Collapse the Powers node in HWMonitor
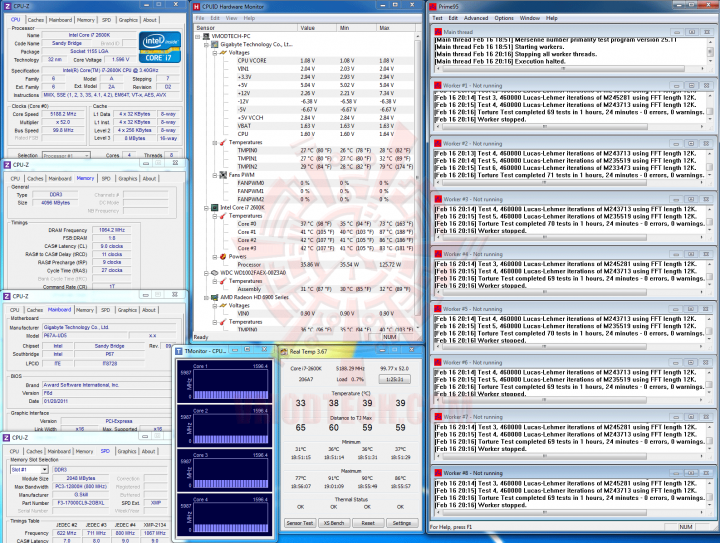The width and height of the screenshot is (720, 543). (x=214, y=257)
